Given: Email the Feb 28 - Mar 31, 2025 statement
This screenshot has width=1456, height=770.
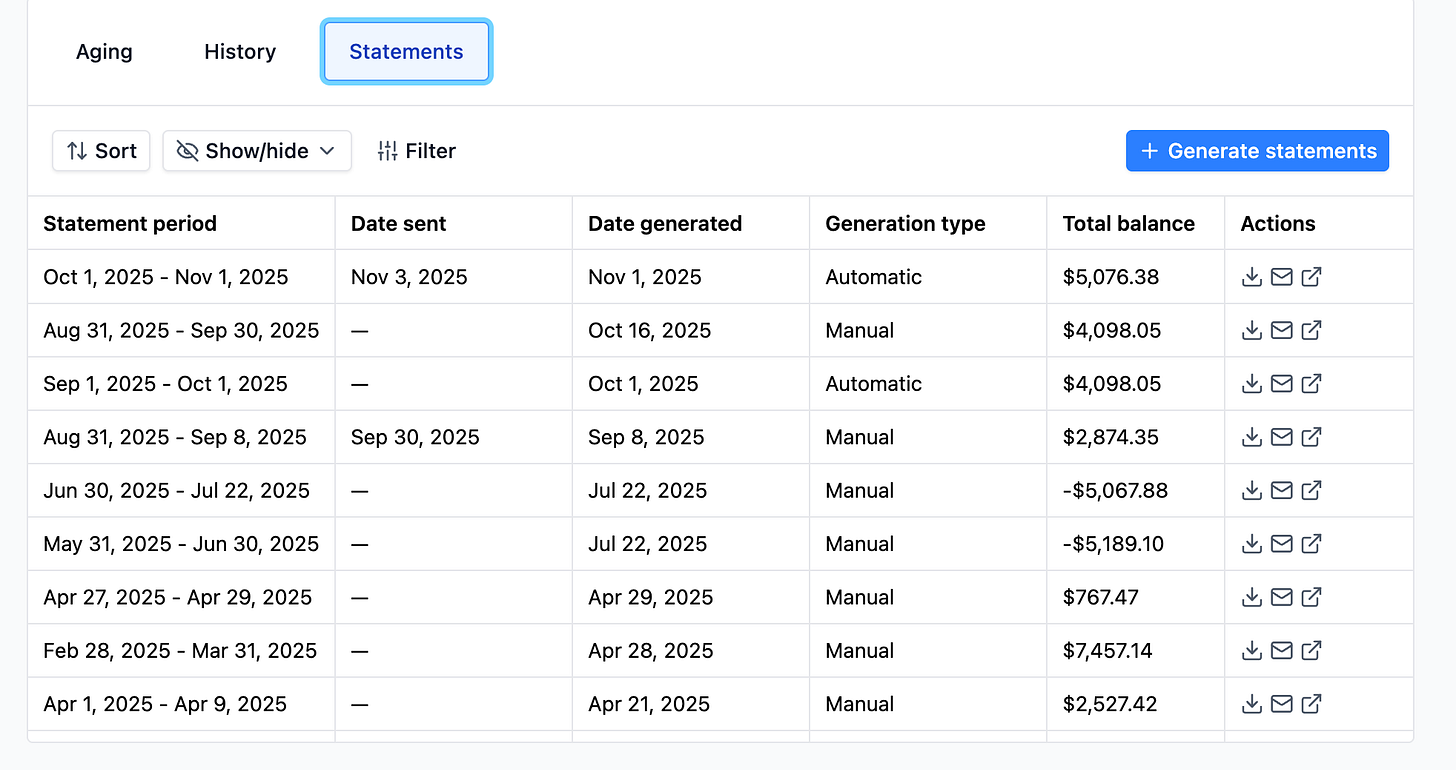Looking at the screenshot, I should [x=1281, y=651].
